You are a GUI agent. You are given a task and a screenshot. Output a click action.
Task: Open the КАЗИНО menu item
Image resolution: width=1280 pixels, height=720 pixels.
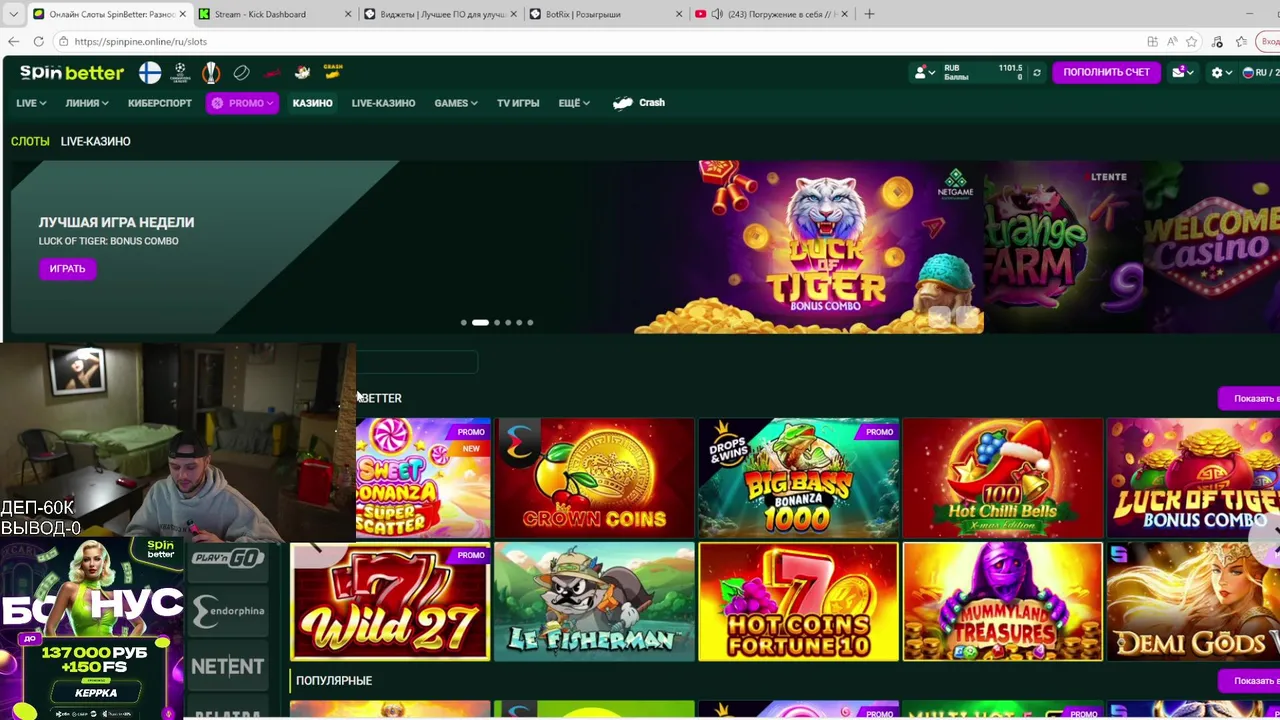tap(312, 103)
